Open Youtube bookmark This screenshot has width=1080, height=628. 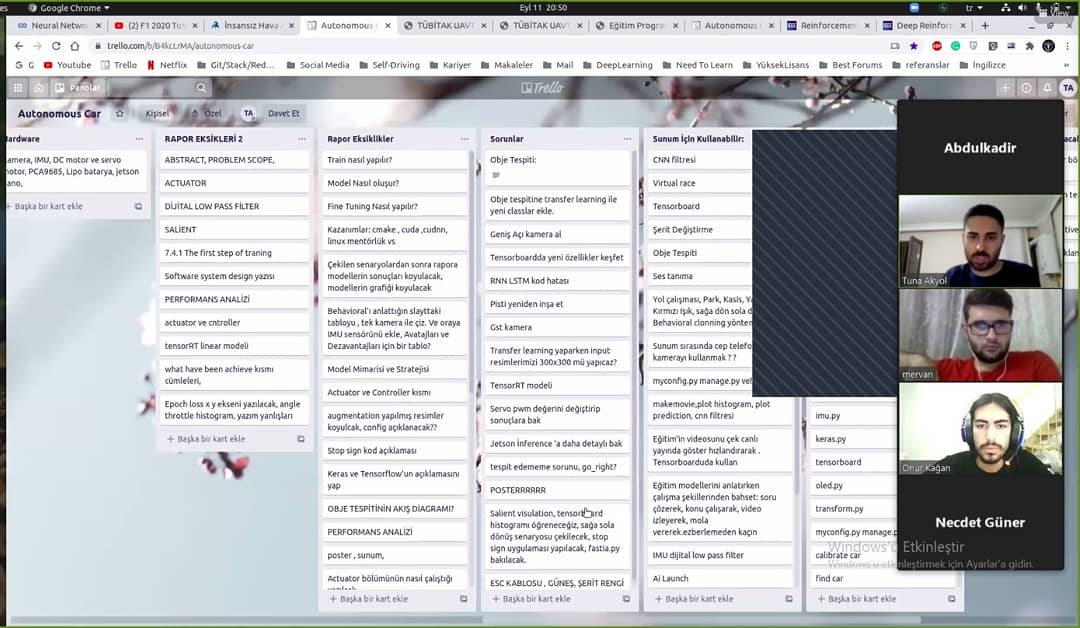click(67, 65)
